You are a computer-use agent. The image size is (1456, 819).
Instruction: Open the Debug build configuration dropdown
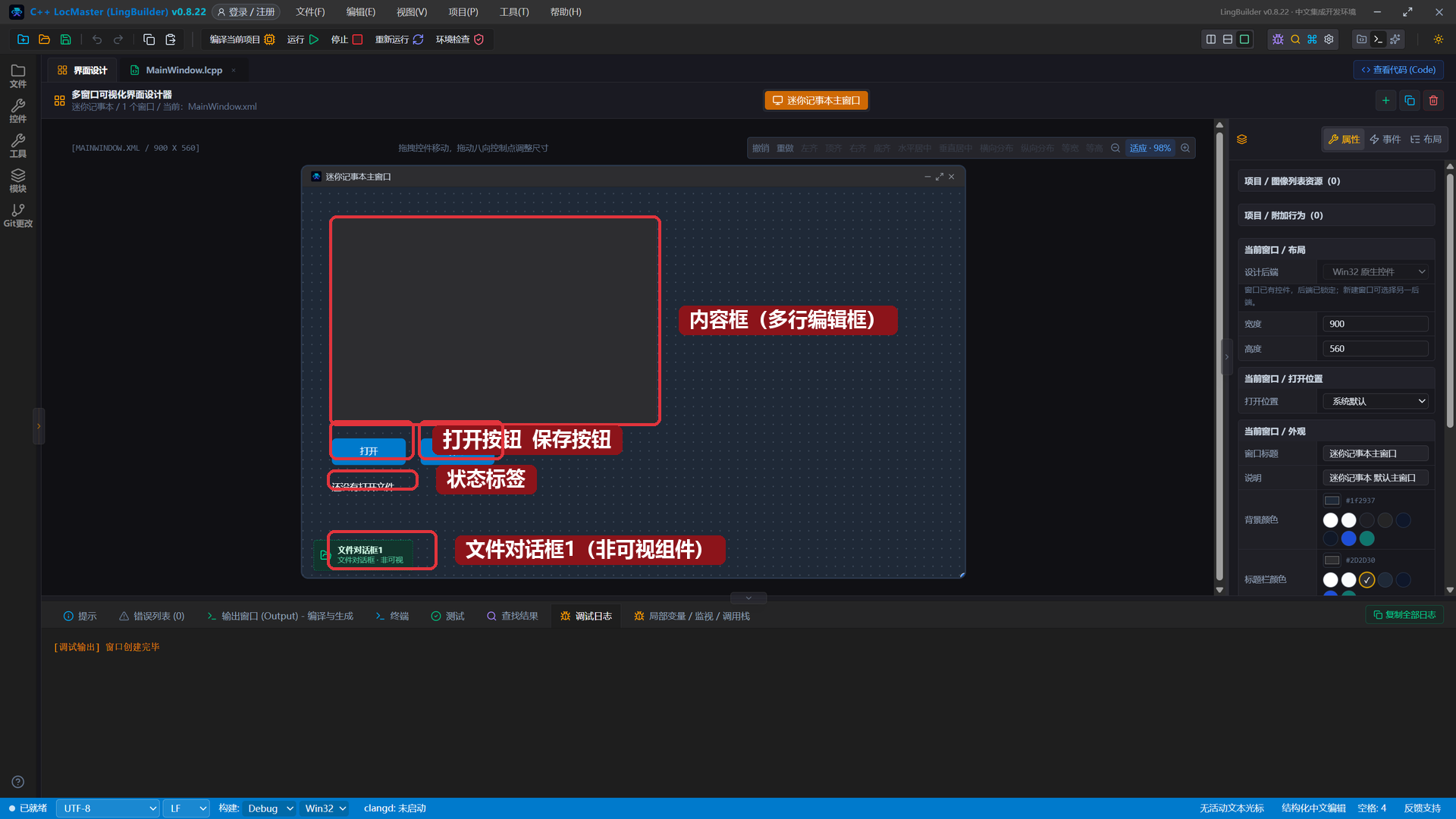(270, 808)
